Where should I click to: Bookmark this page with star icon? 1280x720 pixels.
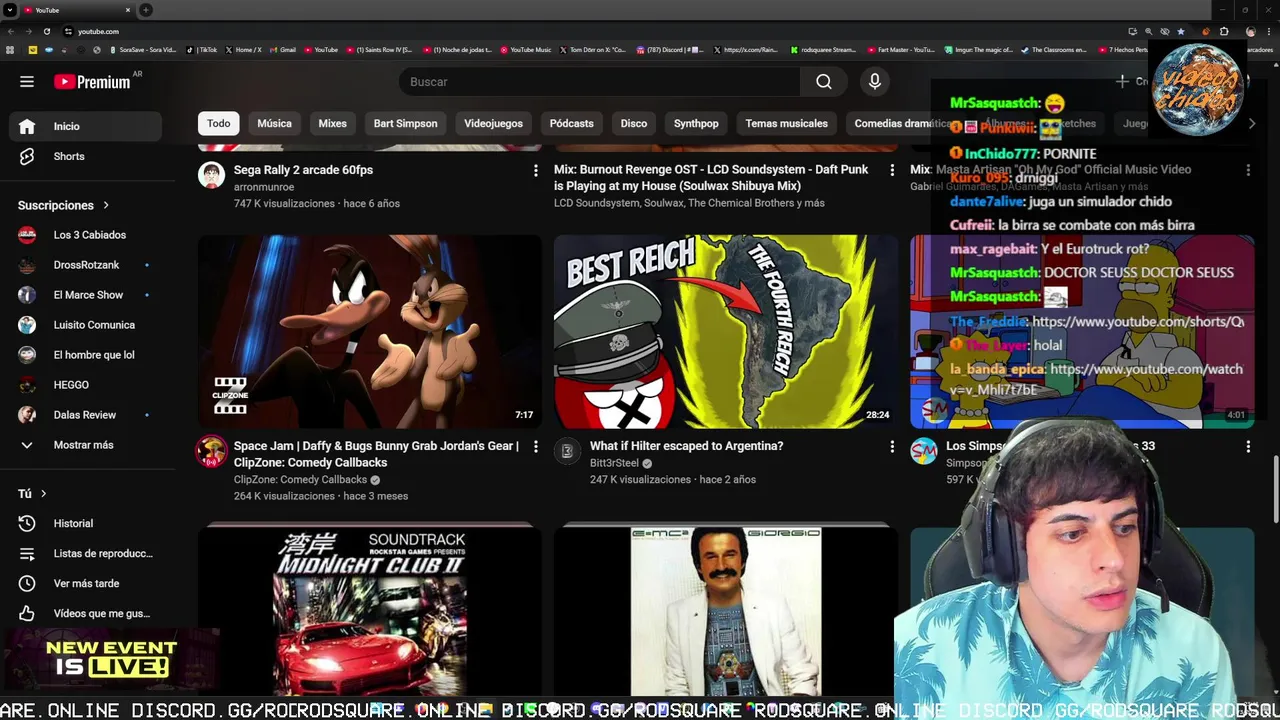pyautogui.click(x=1181, y=31)
